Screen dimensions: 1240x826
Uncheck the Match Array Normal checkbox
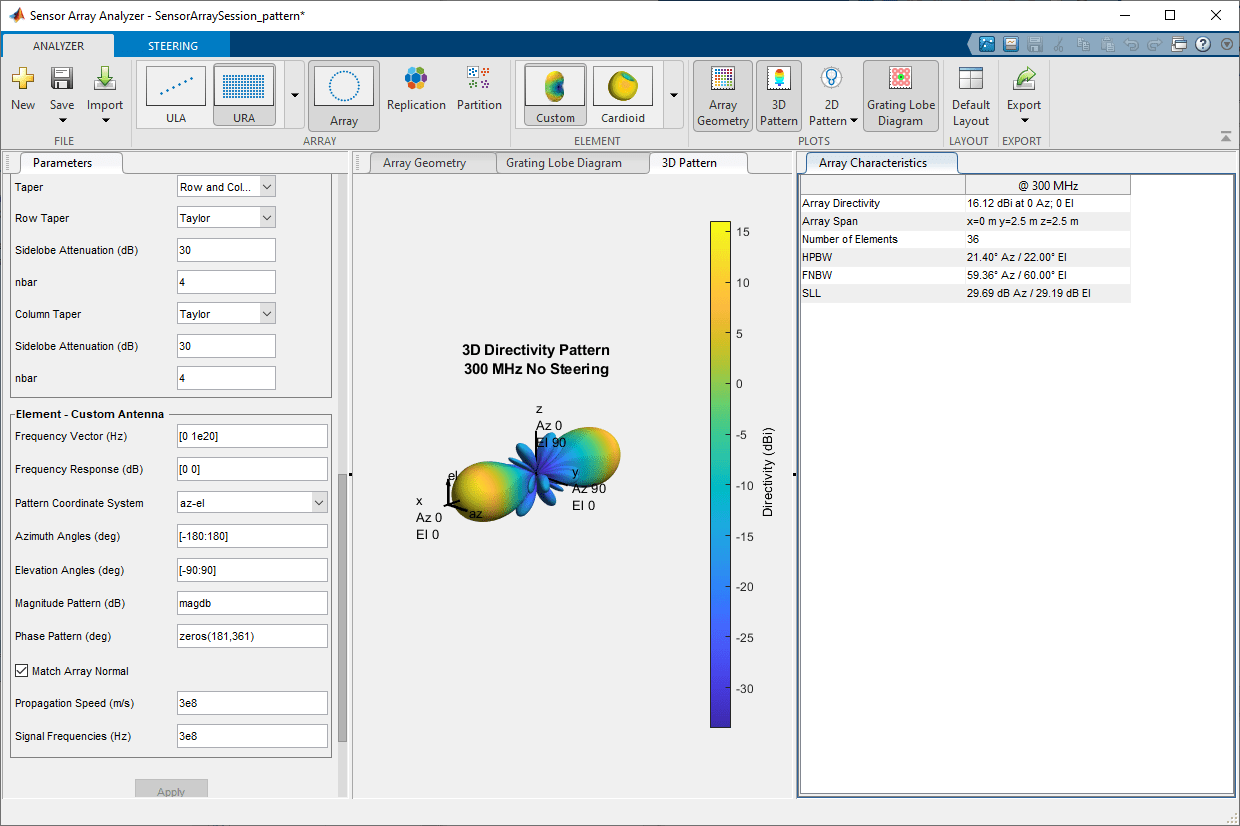click(21, 670)
